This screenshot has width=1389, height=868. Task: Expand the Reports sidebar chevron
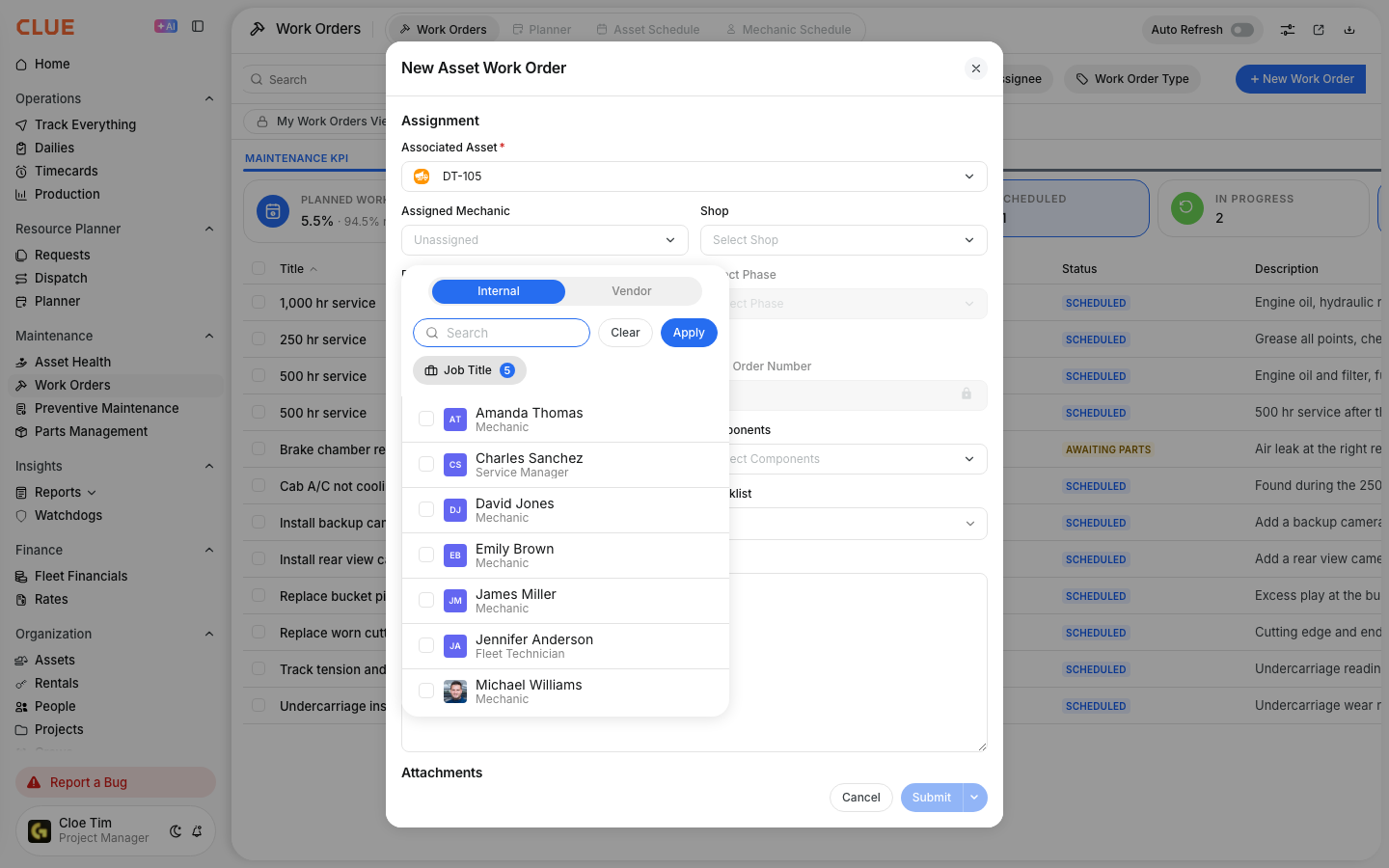[x=92, y=493]
